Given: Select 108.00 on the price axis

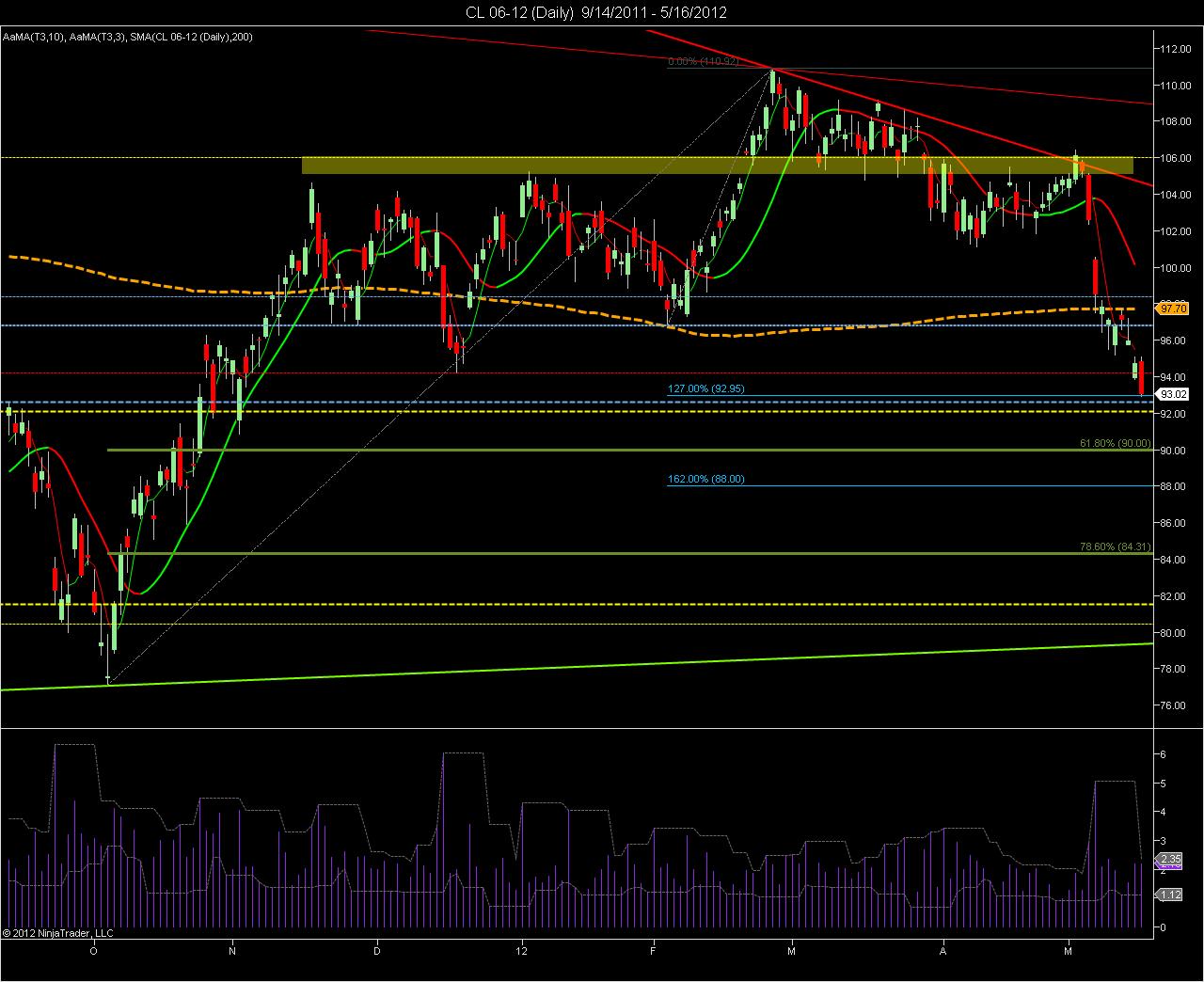Looking at the screenshot, I should (1174, 122).
